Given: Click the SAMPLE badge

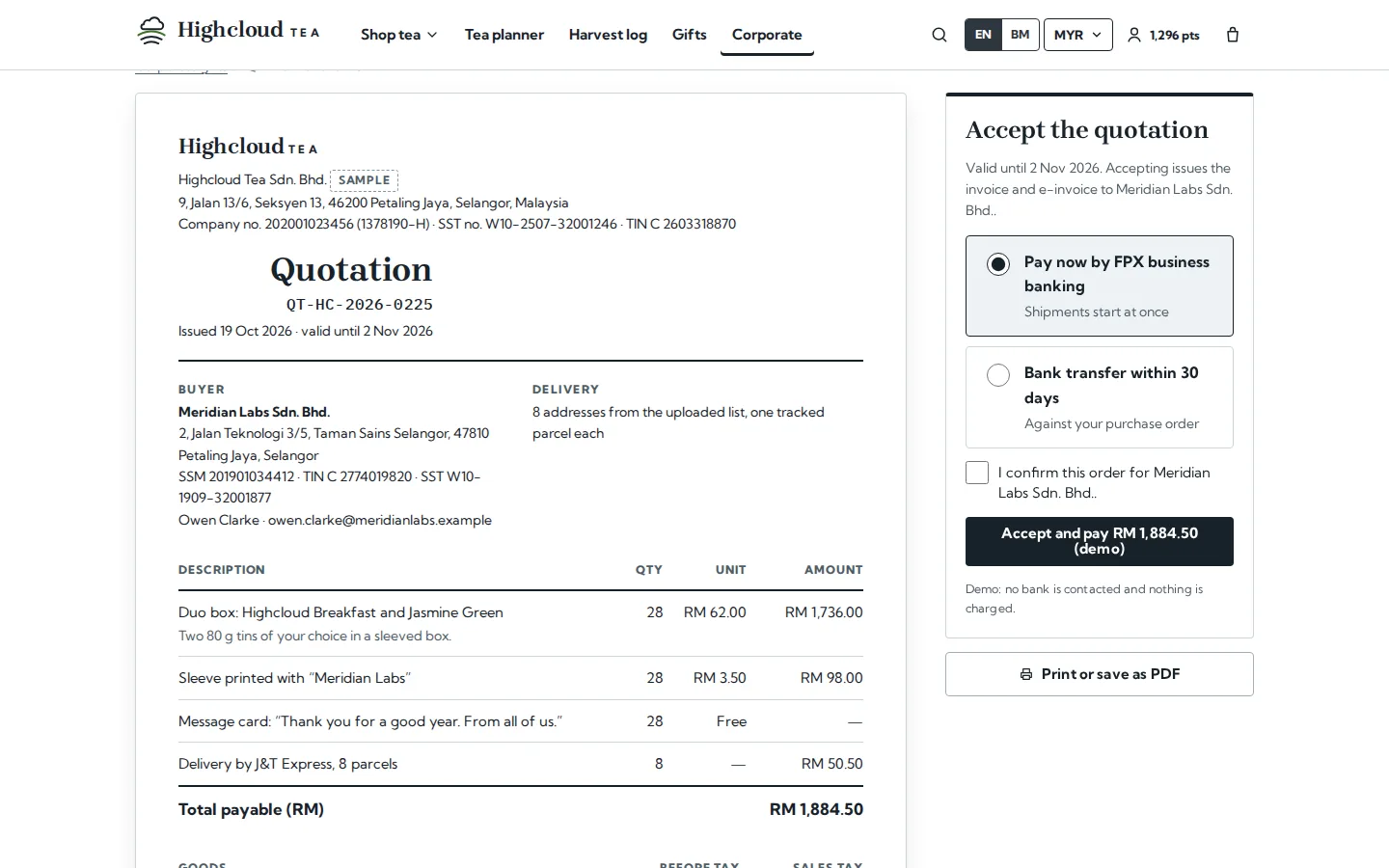Looking at the screenshot, I should tap(365, 180).
